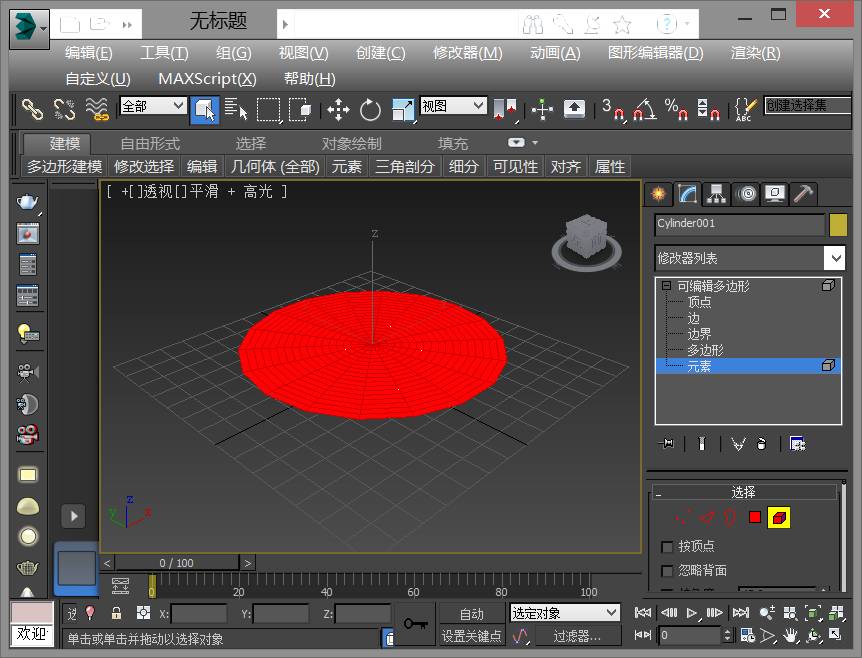
Task: Open the 修改器(M) menu
Action: 467,53
